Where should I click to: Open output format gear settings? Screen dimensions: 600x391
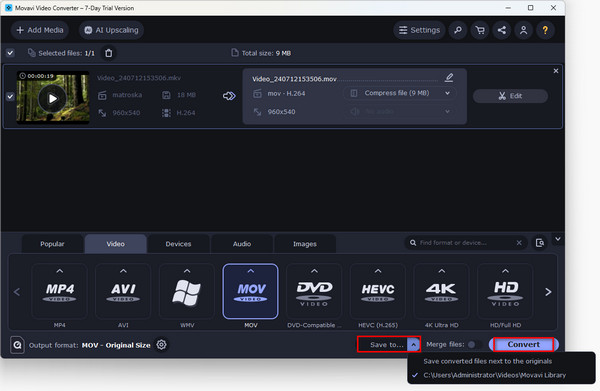pyautogui.click(x=161, y=345)
